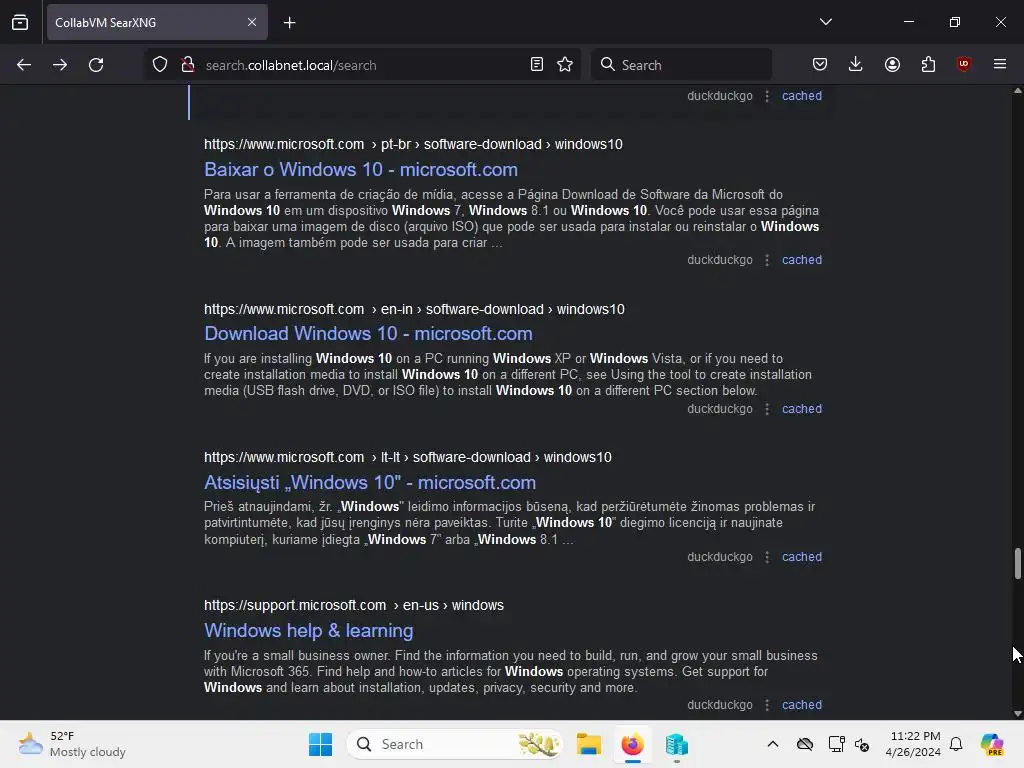Open the Firefox account icon
This screenshot has width=1024, height=768.
point(892,65)
